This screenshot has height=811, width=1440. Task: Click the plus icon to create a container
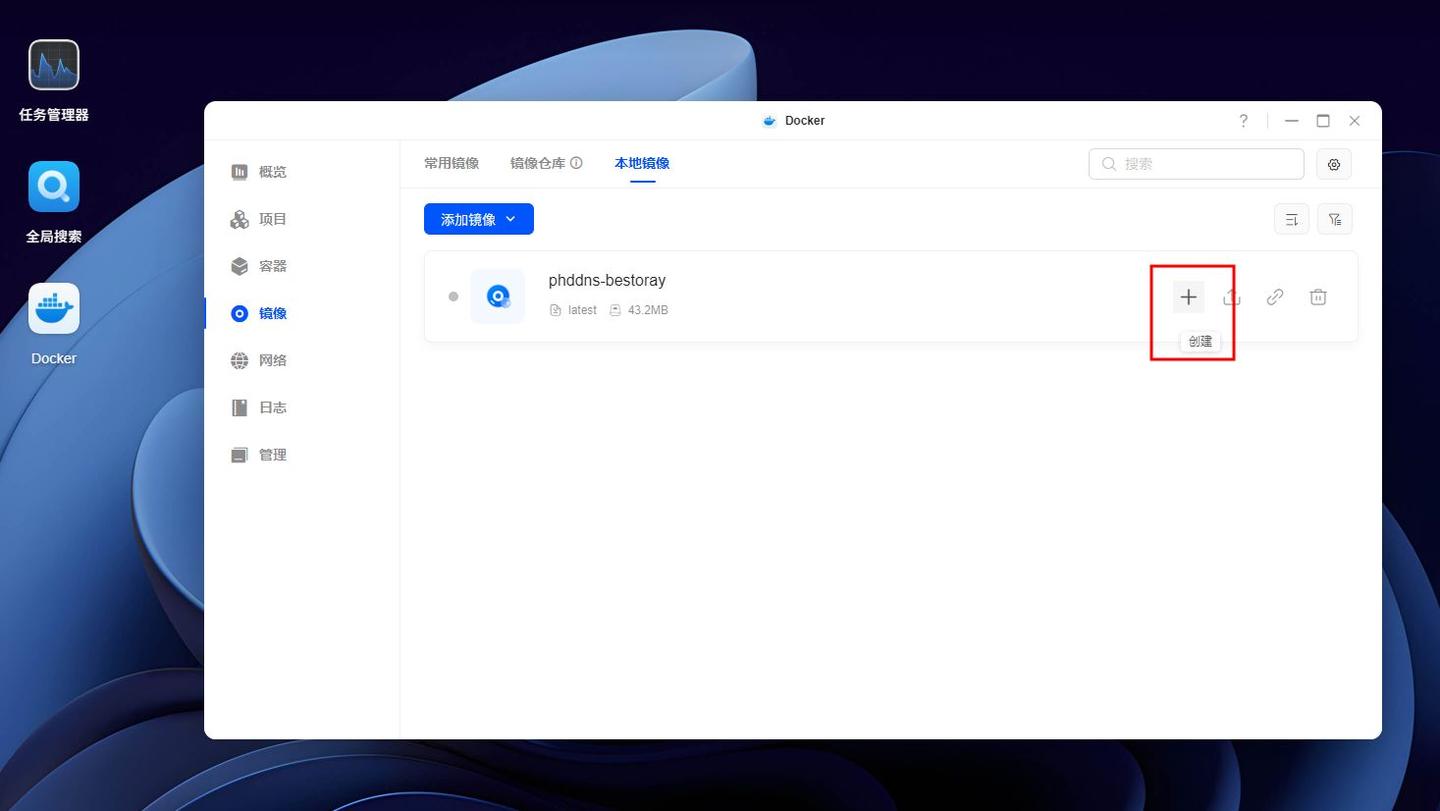tap(1188, 297)
